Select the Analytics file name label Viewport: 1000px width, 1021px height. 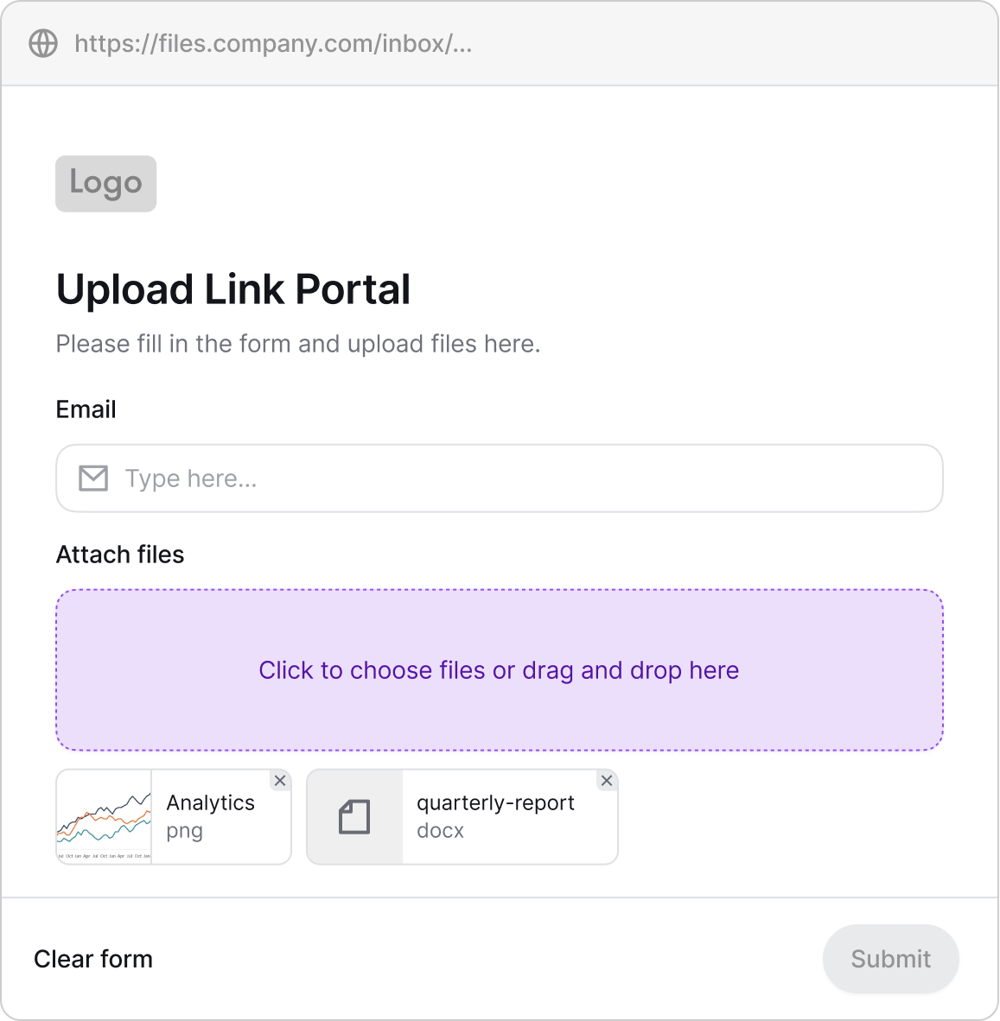point(210,802)
